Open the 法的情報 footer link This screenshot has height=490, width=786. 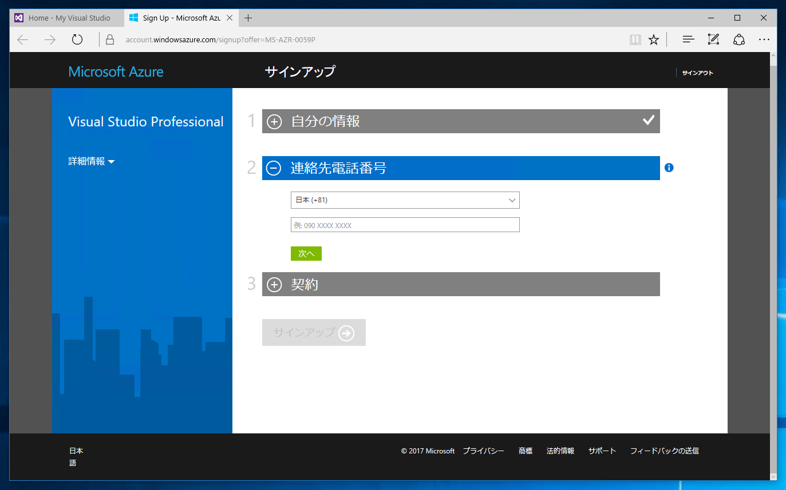560,451
